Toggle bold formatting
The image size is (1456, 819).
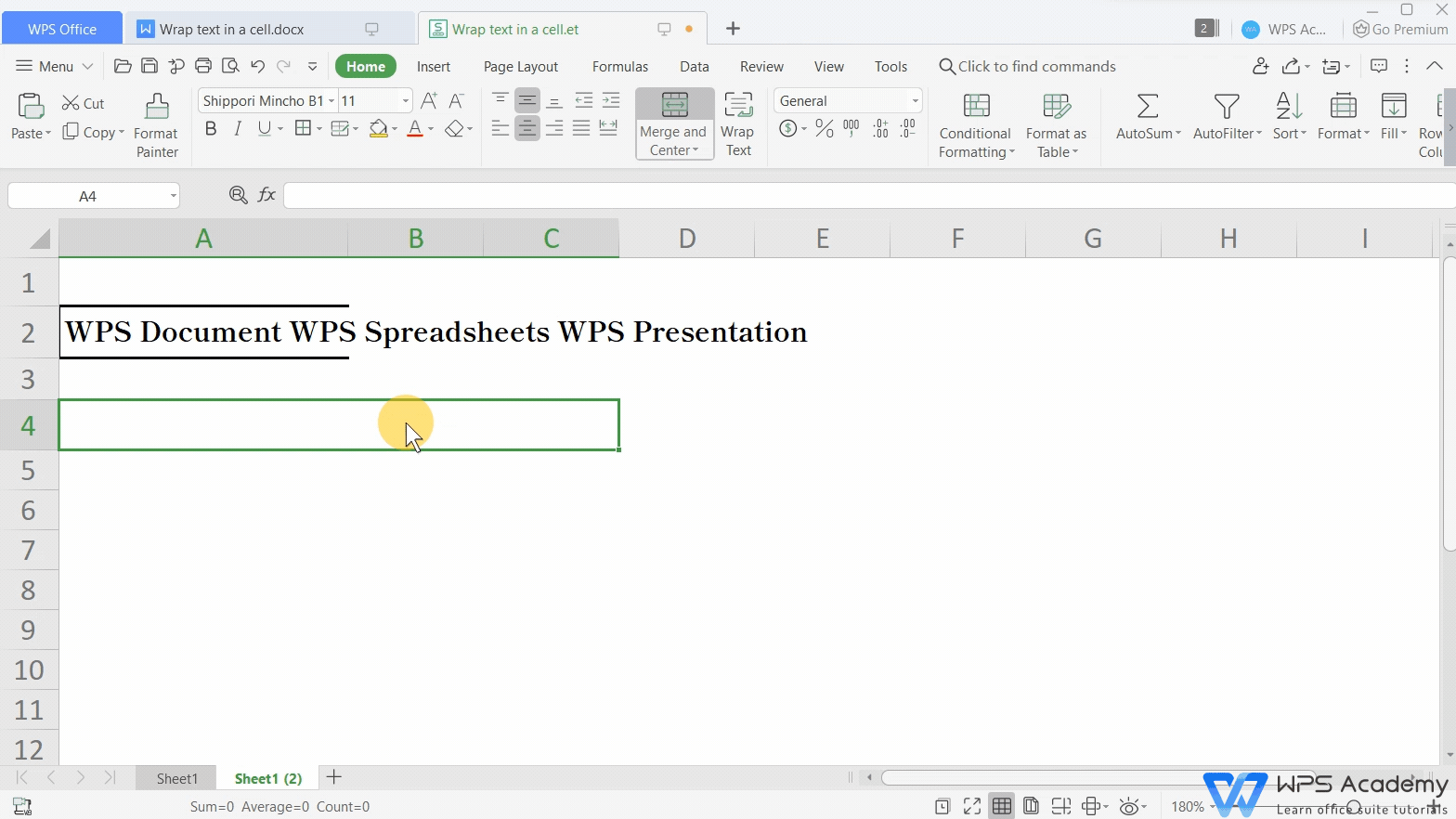coord(211,128)
